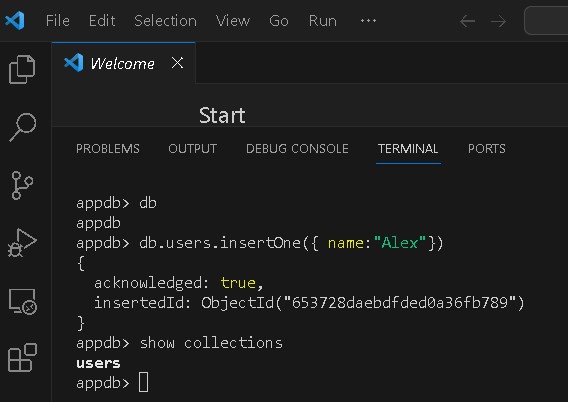Open the Remote Explorer view
568x402 pixels.
[x=23, y=301]
